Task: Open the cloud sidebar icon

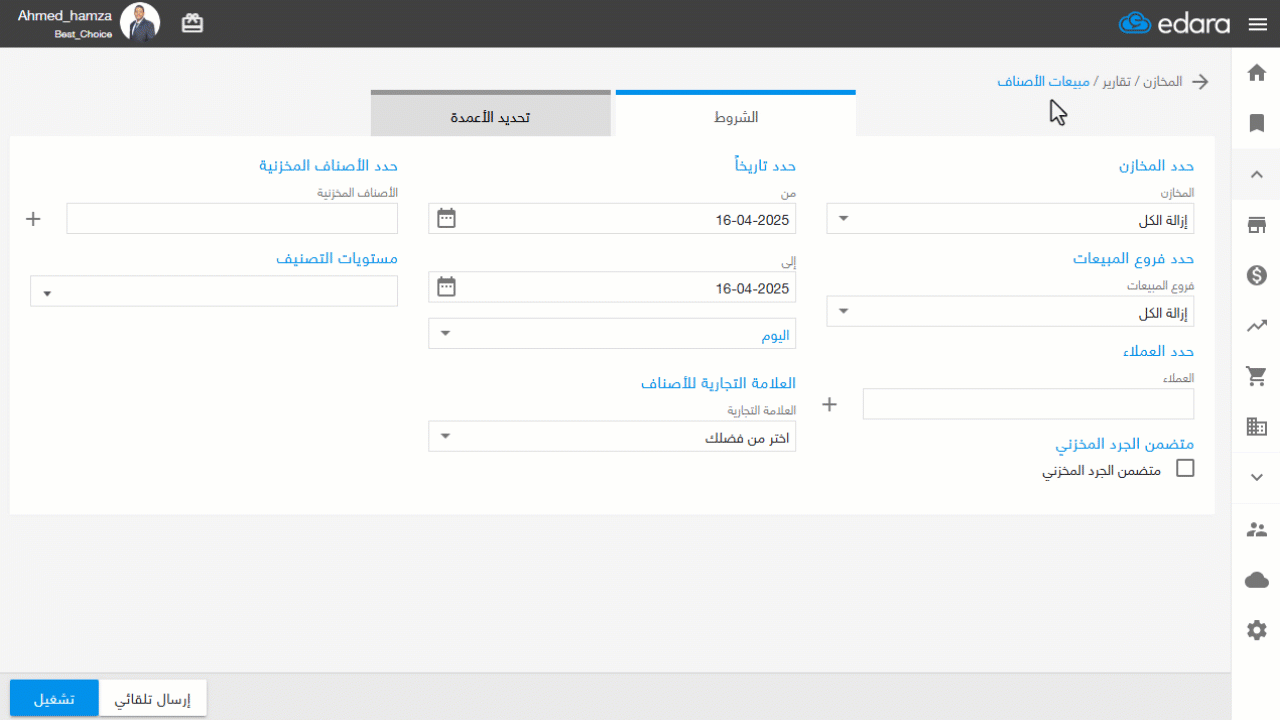Action: tap(1257, 580)
